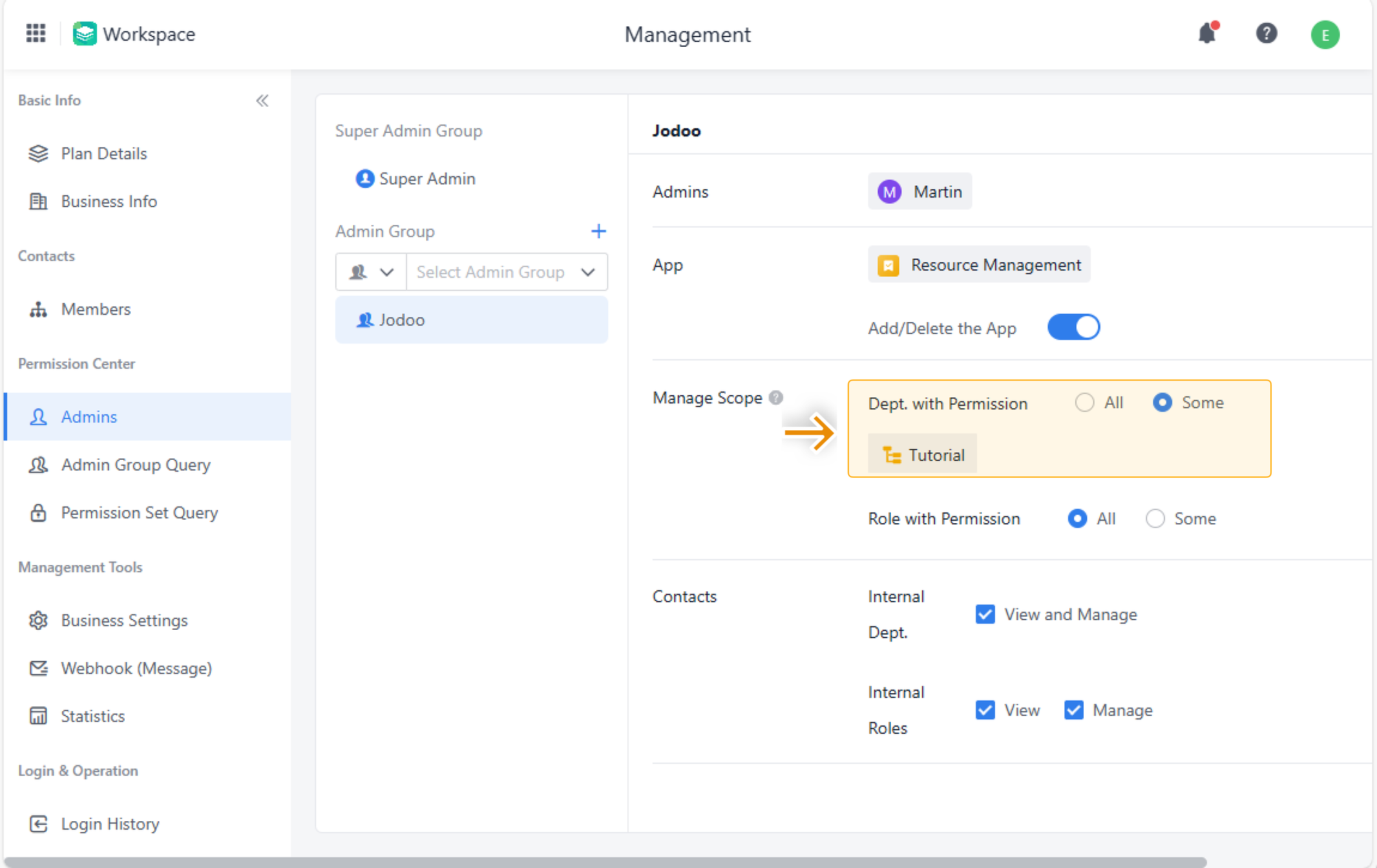Expand the person icon group selector dropdown

[370, 272]
